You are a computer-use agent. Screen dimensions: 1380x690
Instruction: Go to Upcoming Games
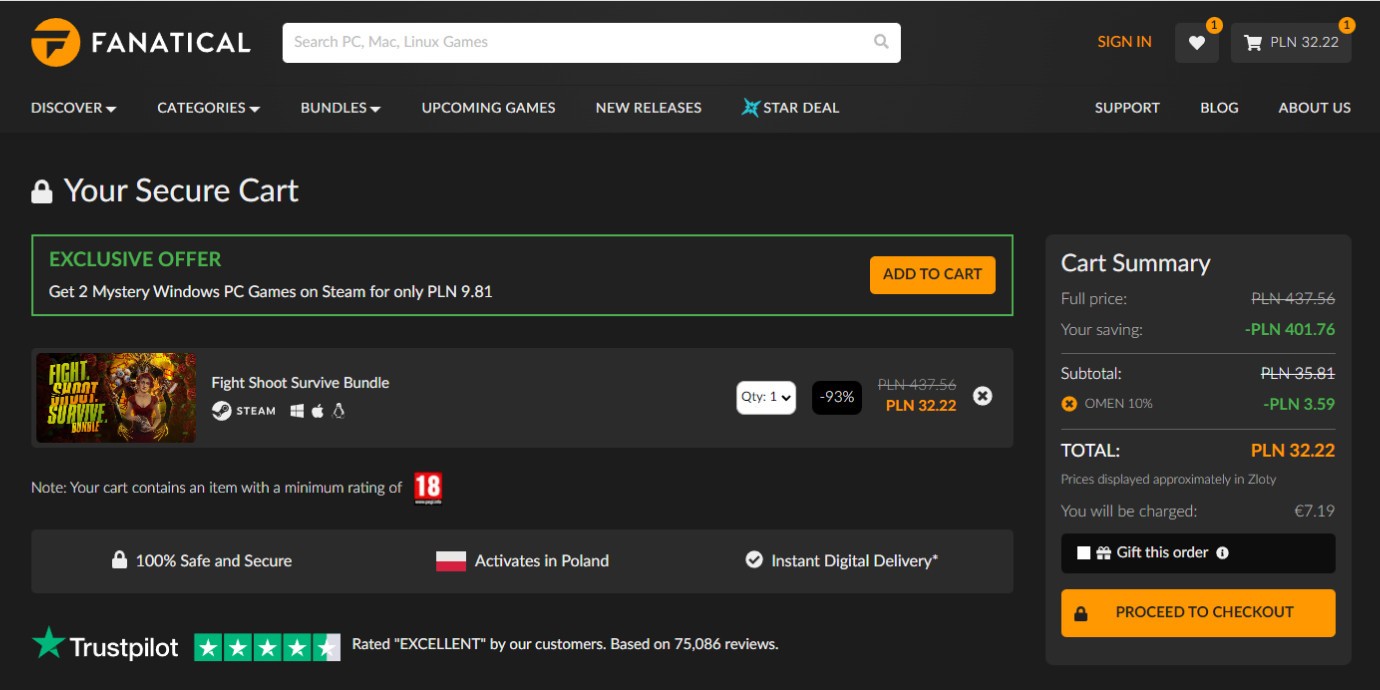click(x=488, y=107)
